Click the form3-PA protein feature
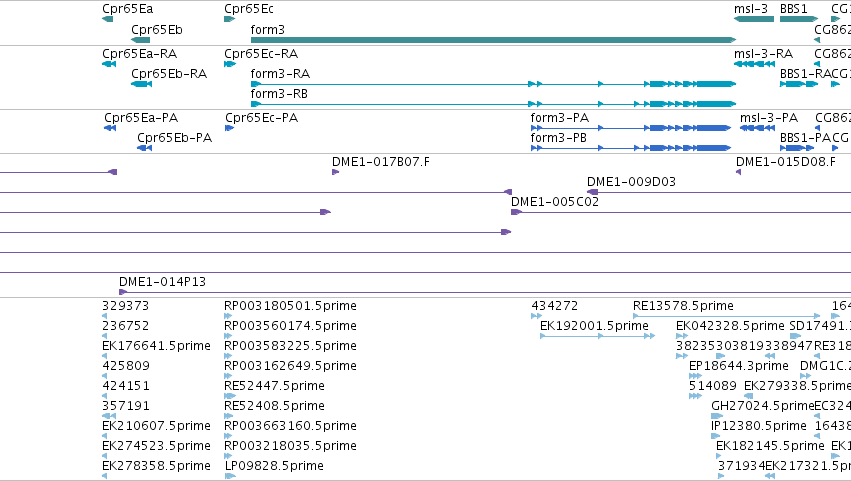Screen dimensions: 851x481 631,128
